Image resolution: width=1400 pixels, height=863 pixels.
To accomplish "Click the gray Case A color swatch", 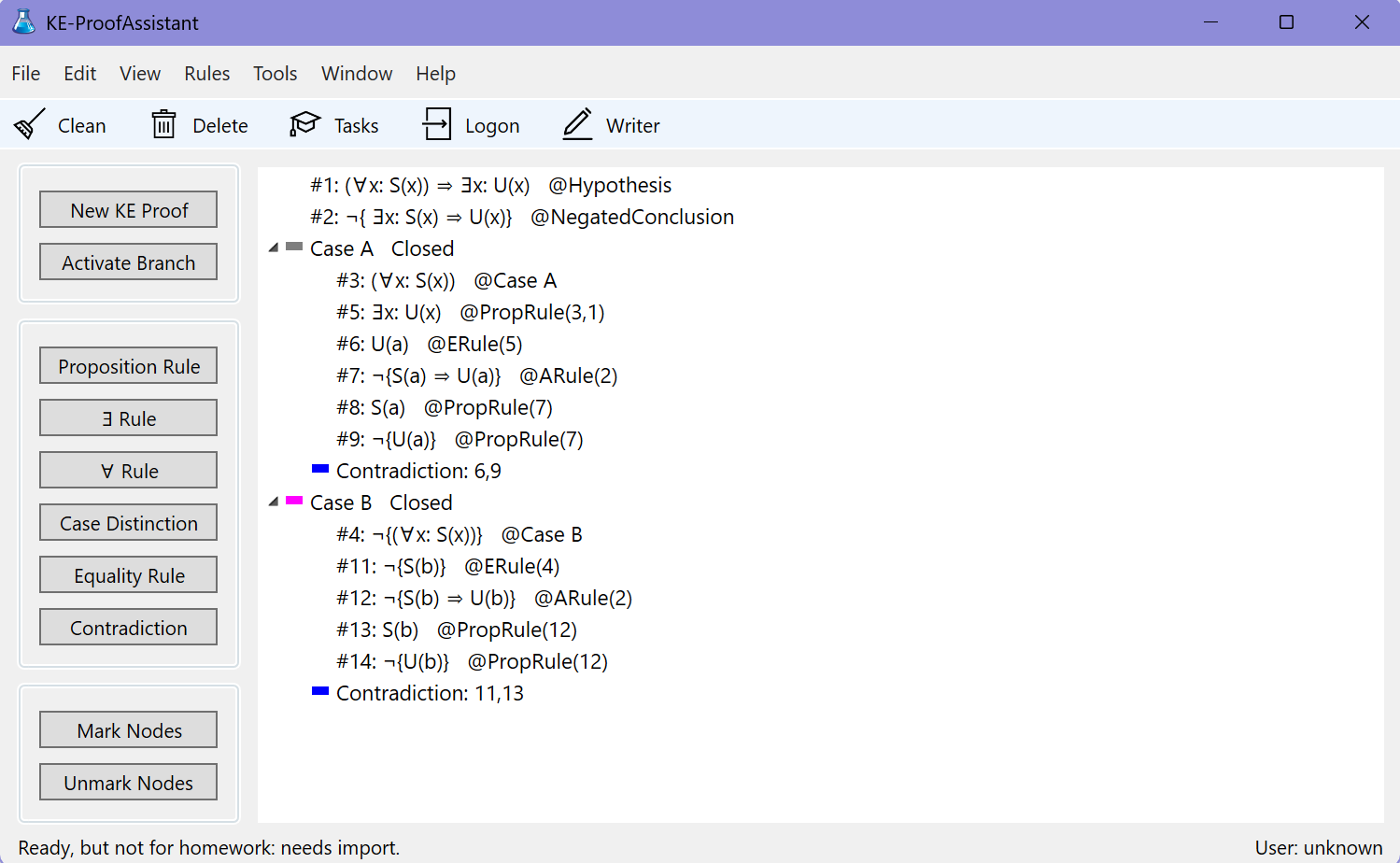I will (x=294, y=247).
